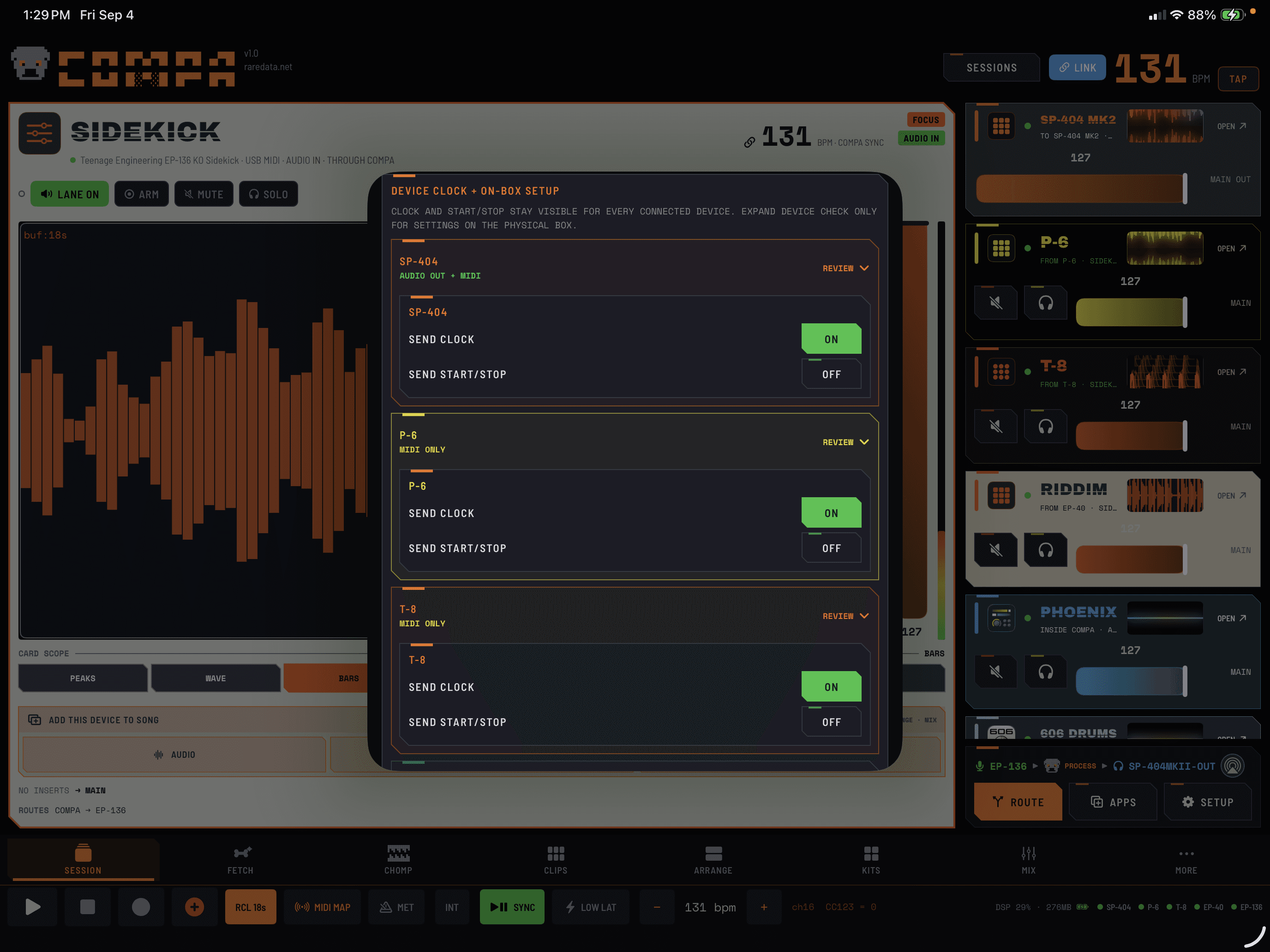Click the link chain icon beside 131 BPM
Screen dimensions: 1270x952
pos(749,142)
